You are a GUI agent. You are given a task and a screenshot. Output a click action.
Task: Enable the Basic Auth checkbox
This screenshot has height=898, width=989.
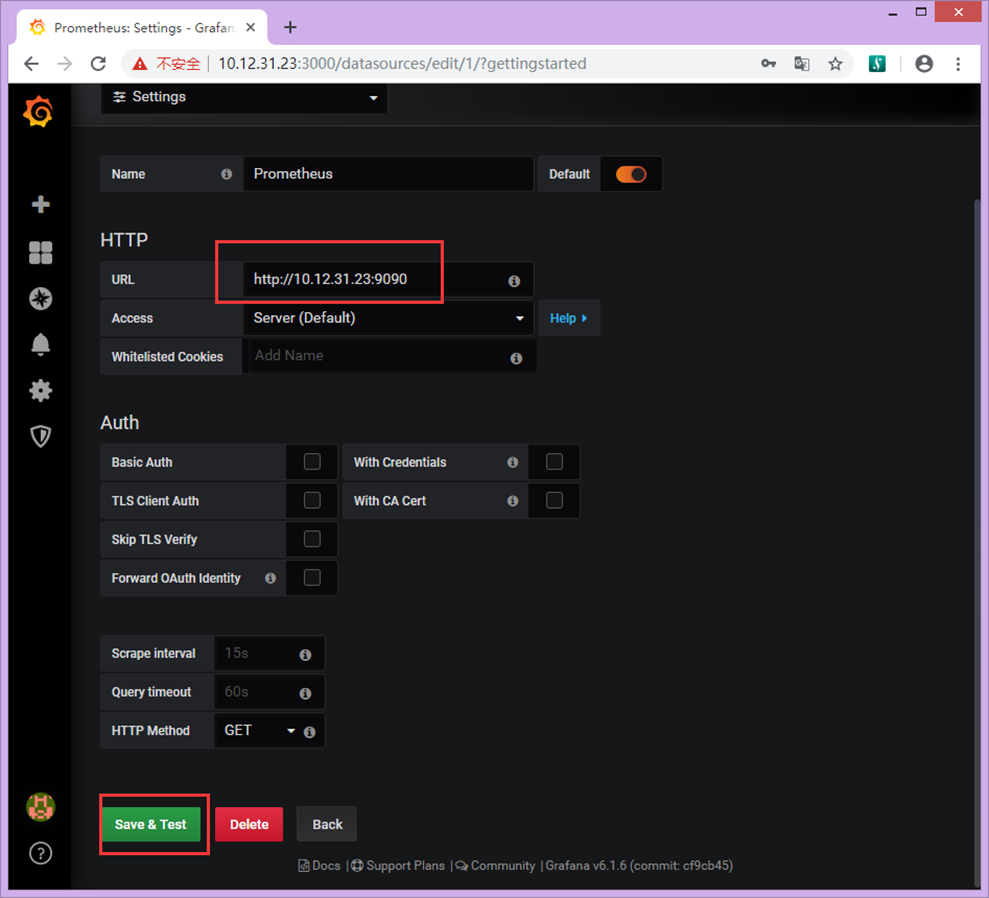pyautogui.click(x=312, y=462)
